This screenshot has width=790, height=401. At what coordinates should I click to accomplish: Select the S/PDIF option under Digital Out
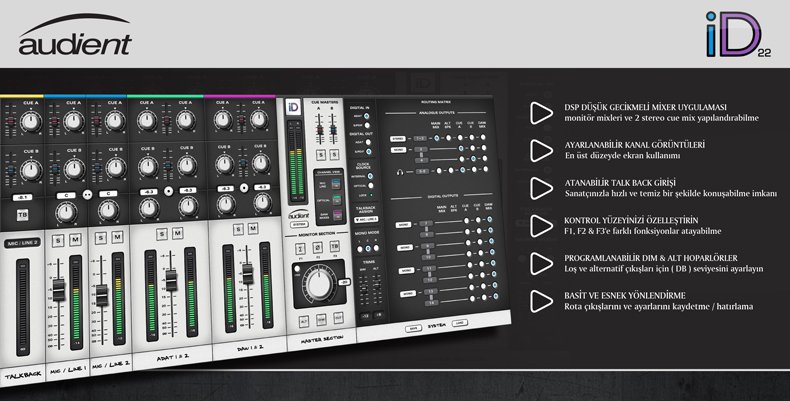(x=368, y=151)
